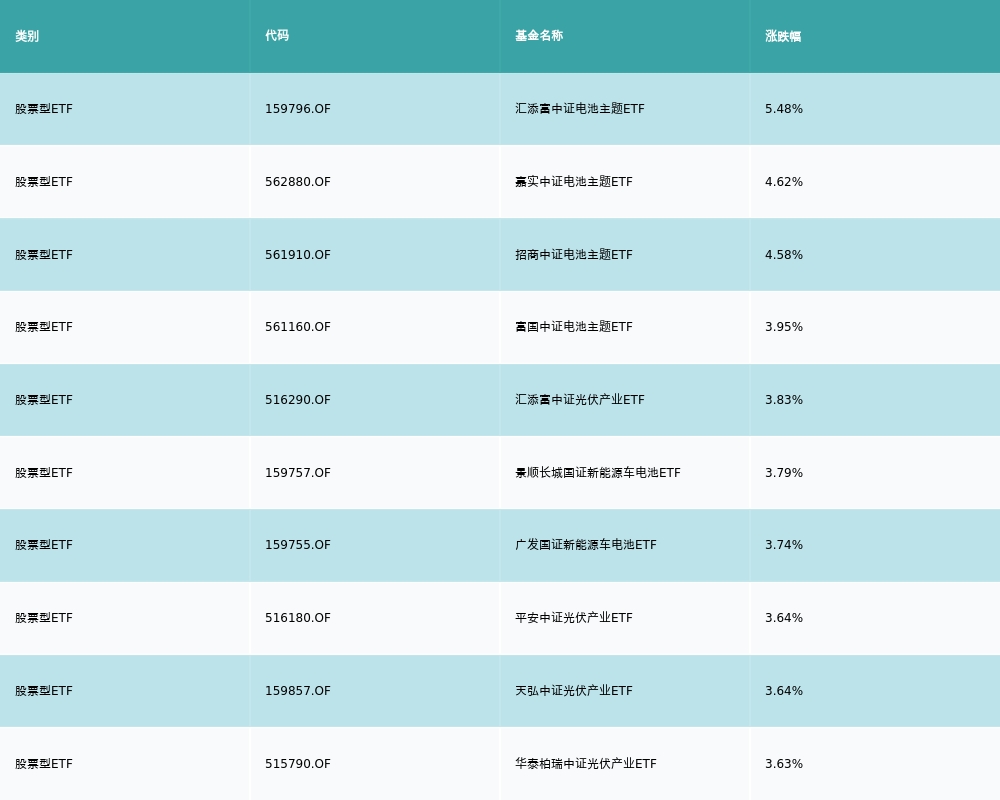Select fund code 516180.OF
The image size is (1000, 800).
(298, 618)
